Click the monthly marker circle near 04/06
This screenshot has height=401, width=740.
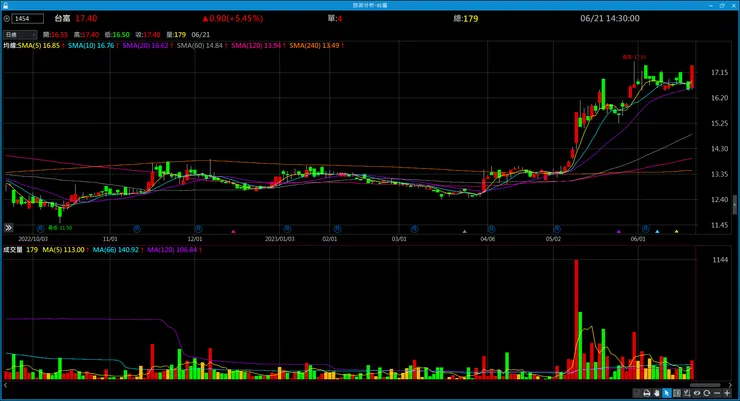(x=491, y=229)
